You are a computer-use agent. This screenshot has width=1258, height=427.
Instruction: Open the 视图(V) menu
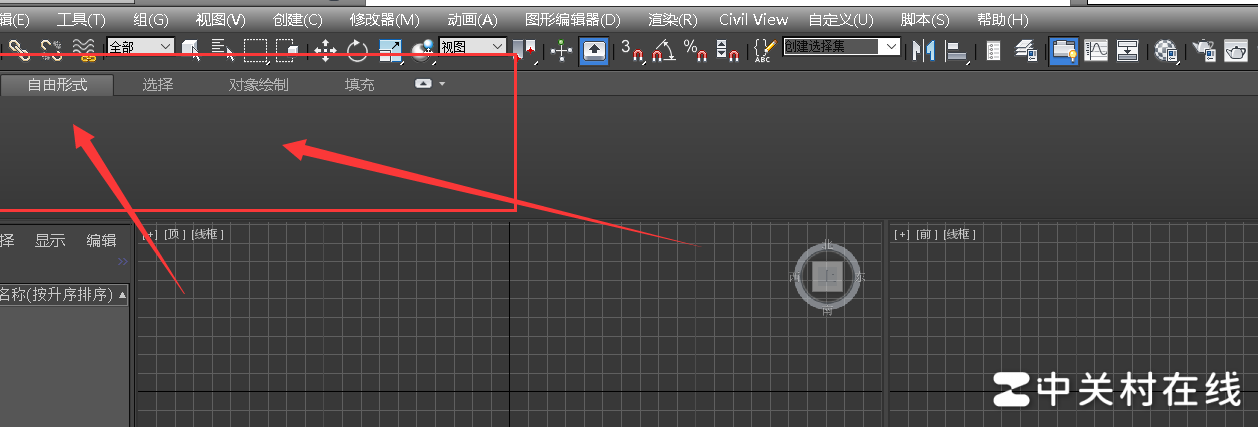coord(221,19)
